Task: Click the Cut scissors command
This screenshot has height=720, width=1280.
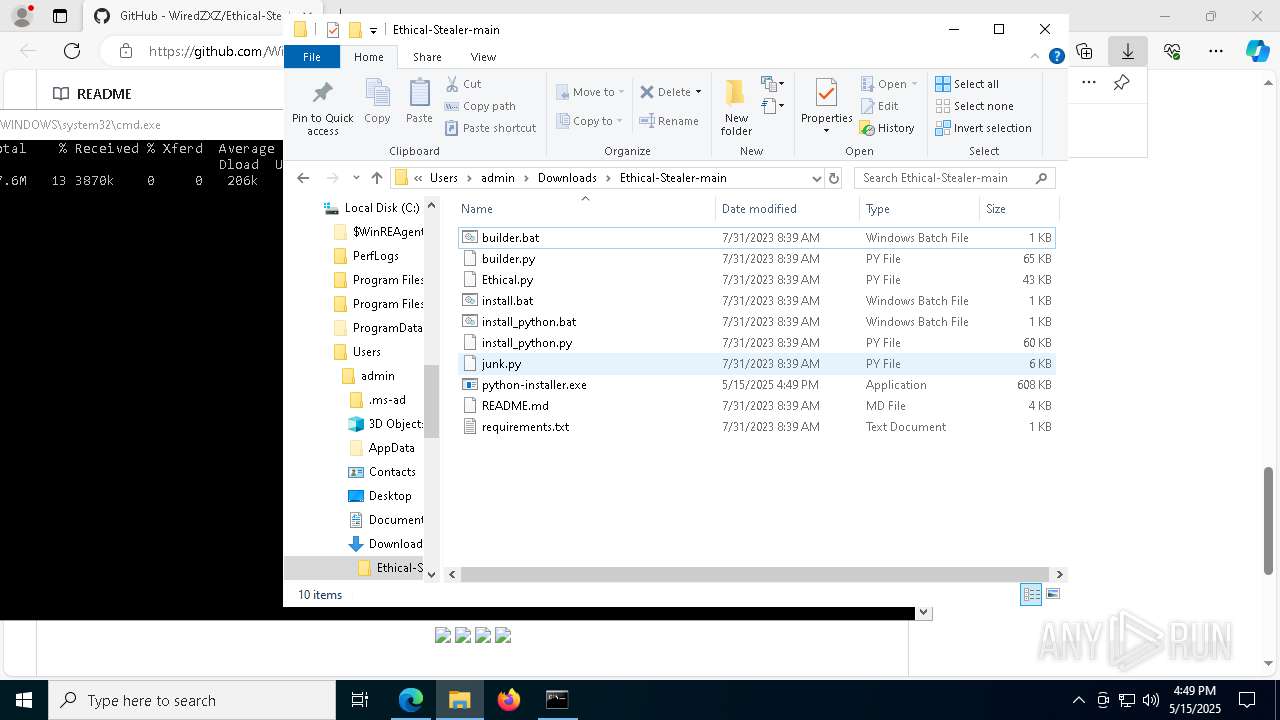Action: (463, 84)
